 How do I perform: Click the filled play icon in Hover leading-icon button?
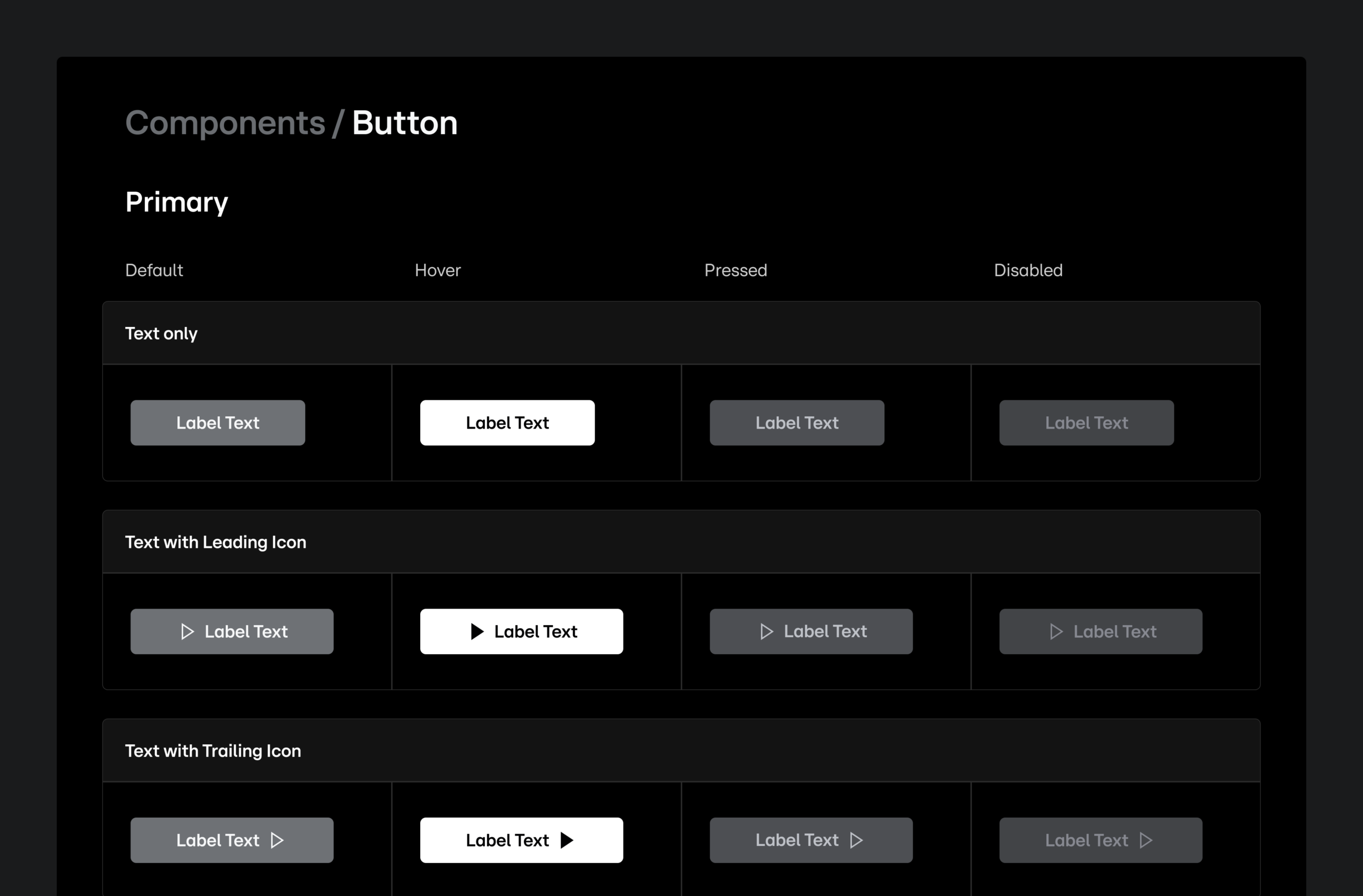[477, 631]
